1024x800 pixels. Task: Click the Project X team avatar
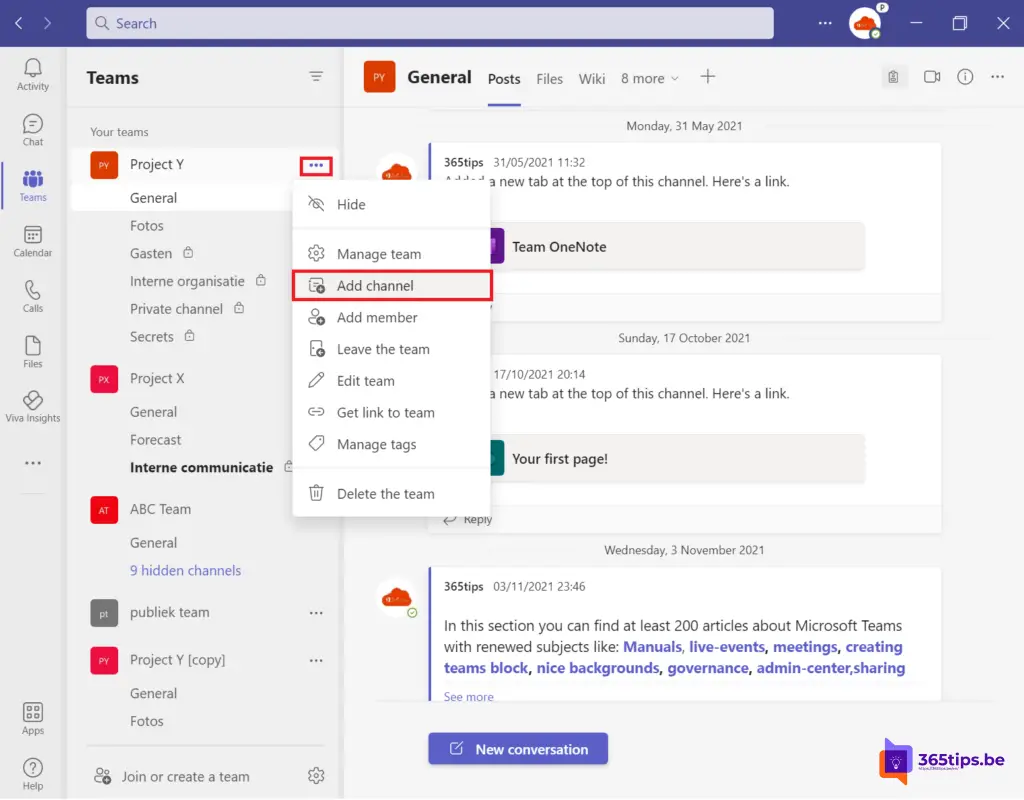click(x=104, y=379)
